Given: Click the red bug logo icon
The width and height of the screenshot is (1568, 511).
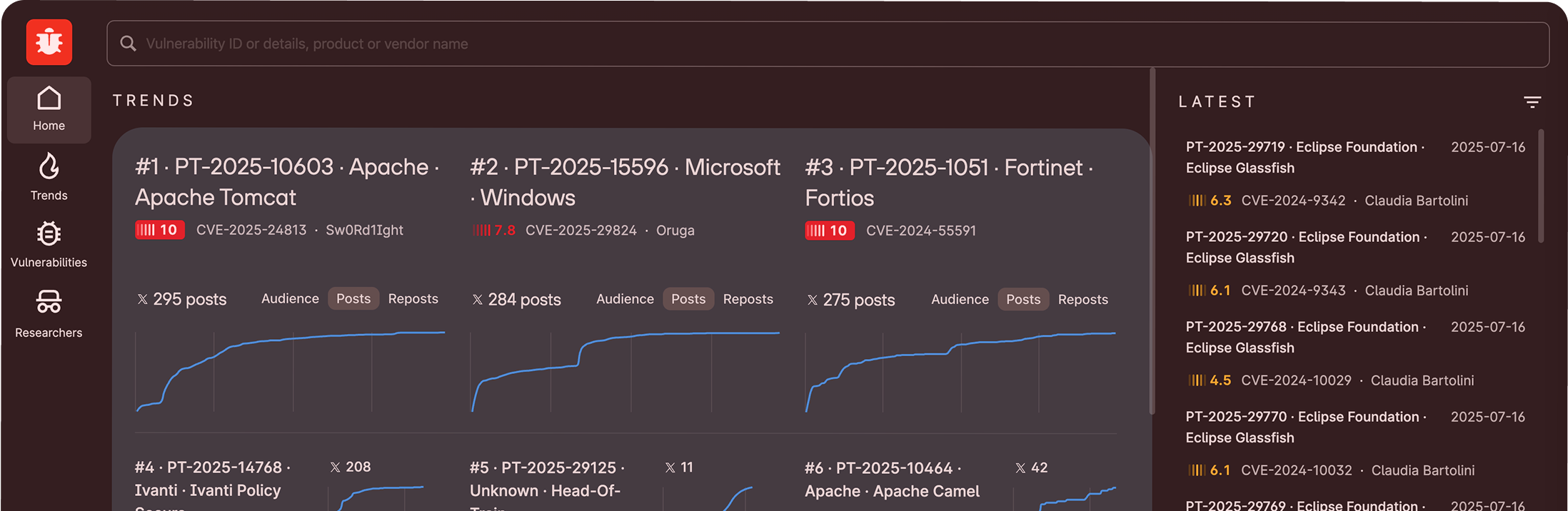Looking at the screenshot, I should (x=49, y=42).
